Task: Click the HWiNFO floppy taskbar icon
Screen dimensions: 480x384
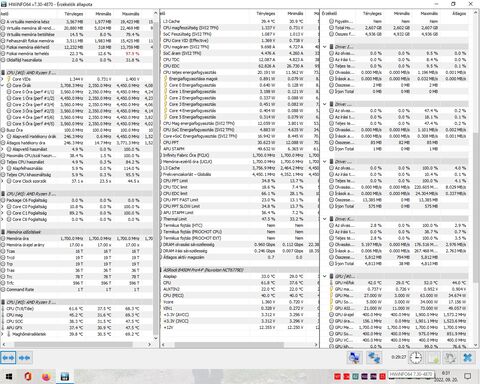Action: [x=65, y=377]
